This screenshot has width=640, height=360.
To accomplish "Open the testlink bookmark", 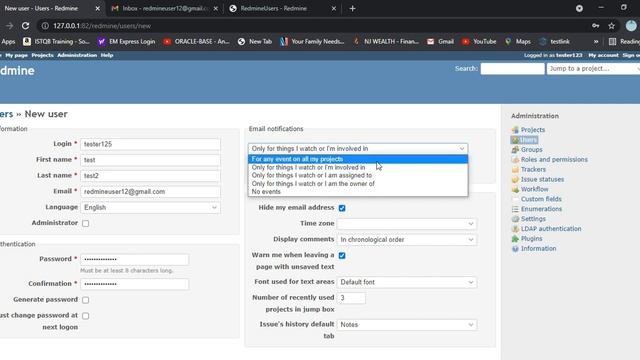I will 554,41.
